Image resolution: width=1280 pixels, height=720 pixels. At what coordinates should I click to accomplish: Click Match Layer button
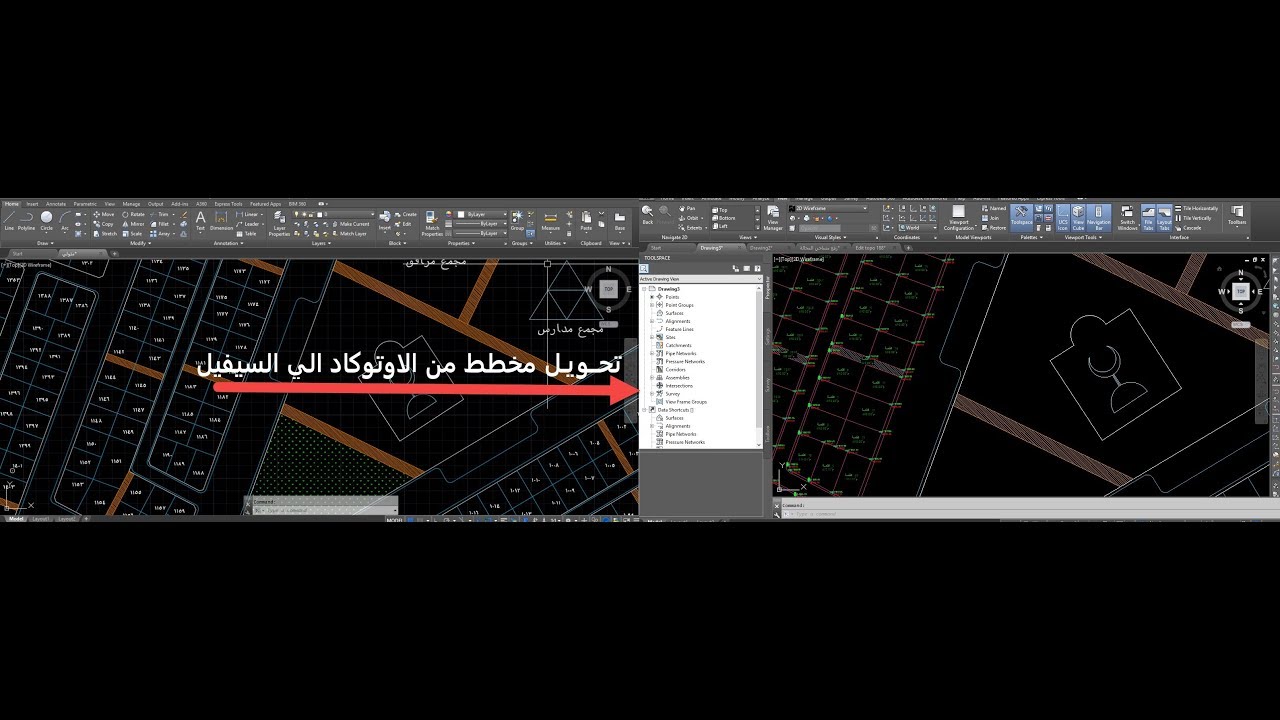(x=350, y=234)
